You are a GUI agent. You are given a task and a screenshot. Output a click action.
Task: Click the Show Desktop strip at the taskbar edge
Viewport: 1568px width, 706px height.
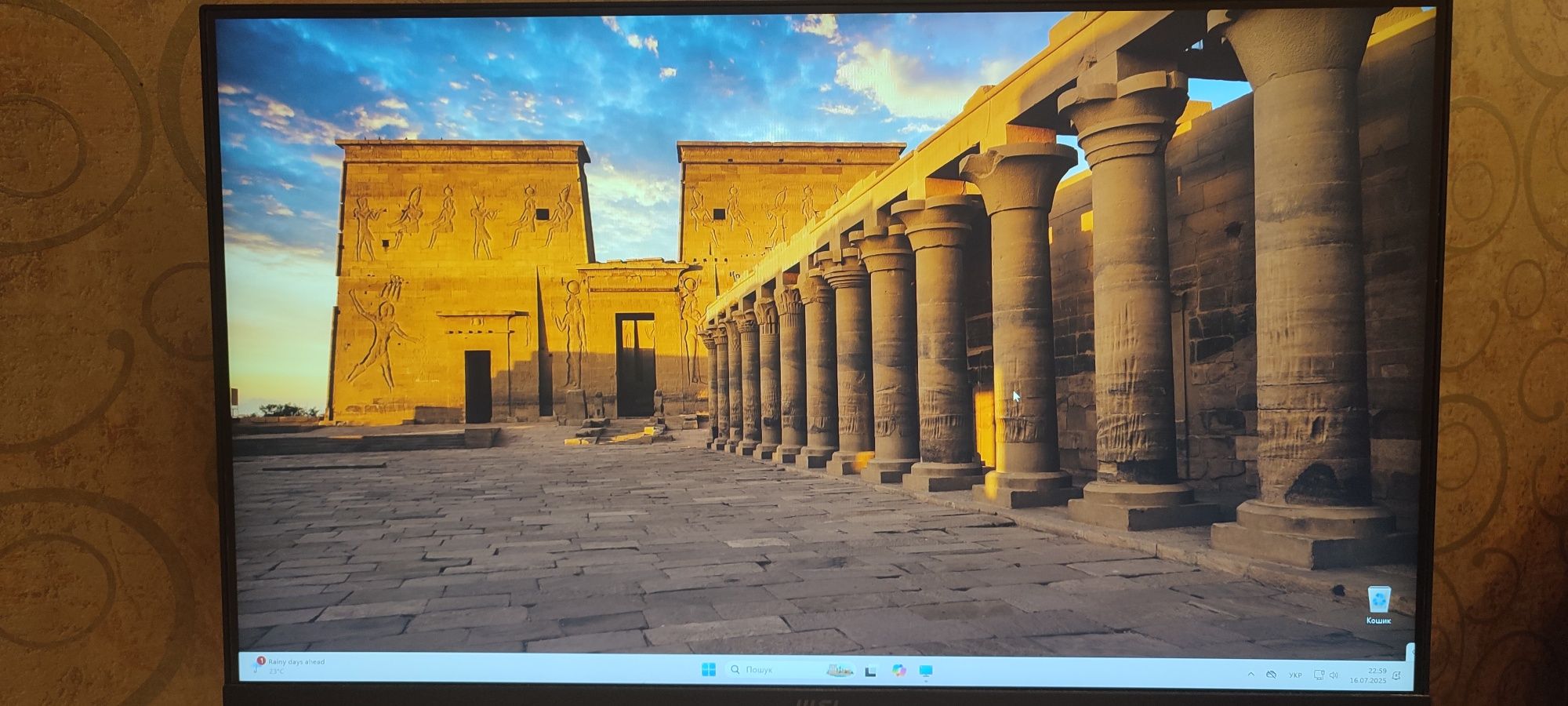[1410, 671]
